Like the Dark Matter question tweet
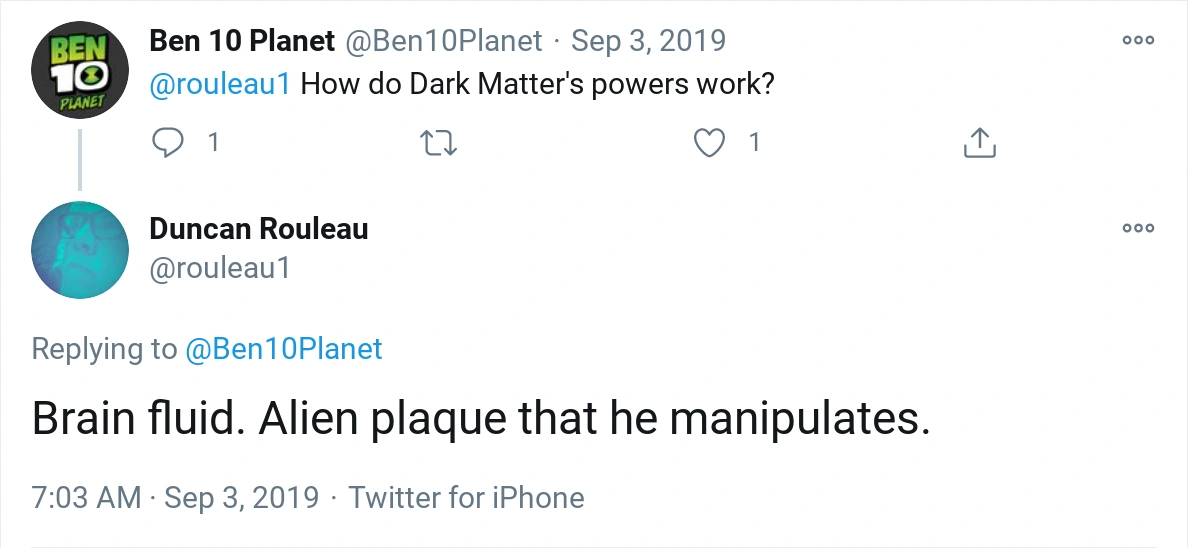The image size is (1188, 548). [x=709, y=143]
